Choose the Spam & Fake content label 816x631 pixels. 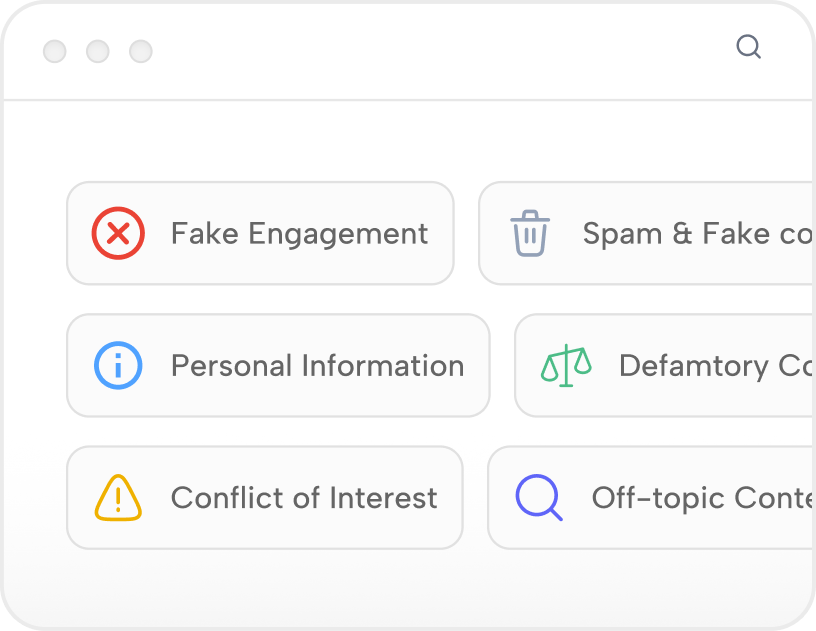698,234
